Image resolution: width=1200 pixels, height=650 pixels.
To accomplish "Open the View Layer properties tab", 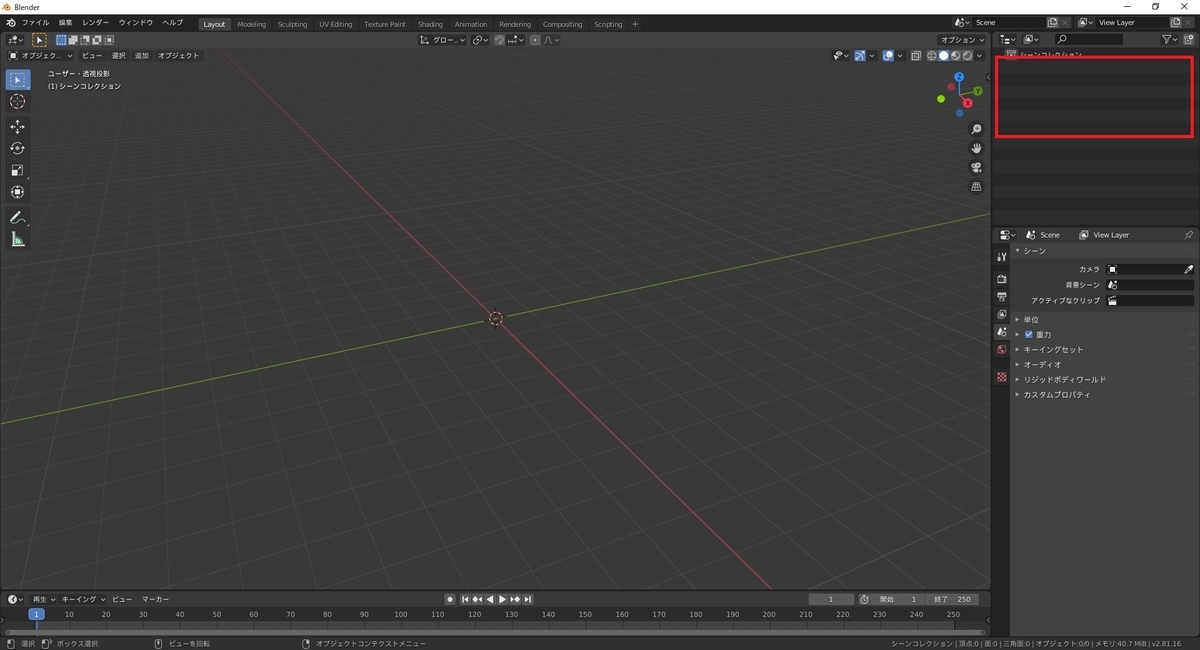I will (x=1001, y=314).
